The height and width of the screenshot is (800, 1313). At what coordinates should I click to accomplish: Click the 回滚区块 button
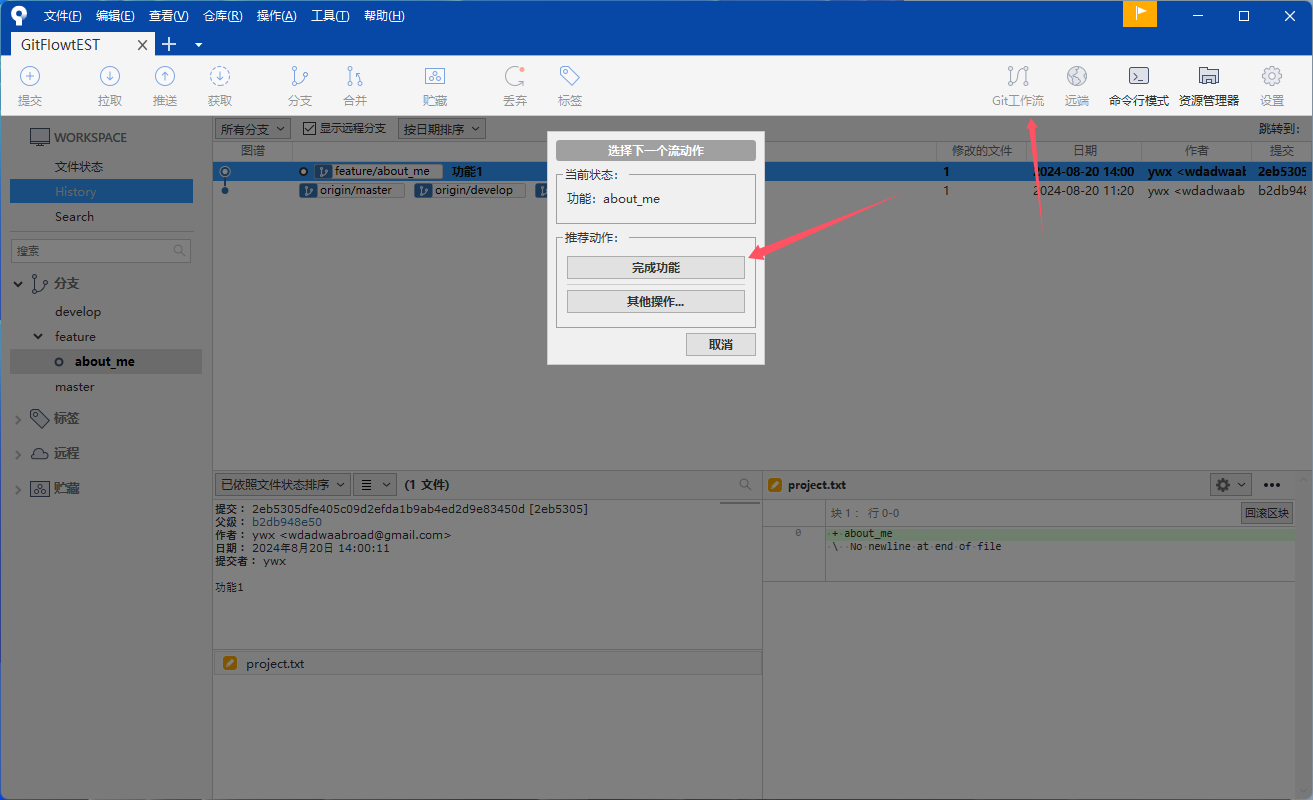[x=1267, y=513]
